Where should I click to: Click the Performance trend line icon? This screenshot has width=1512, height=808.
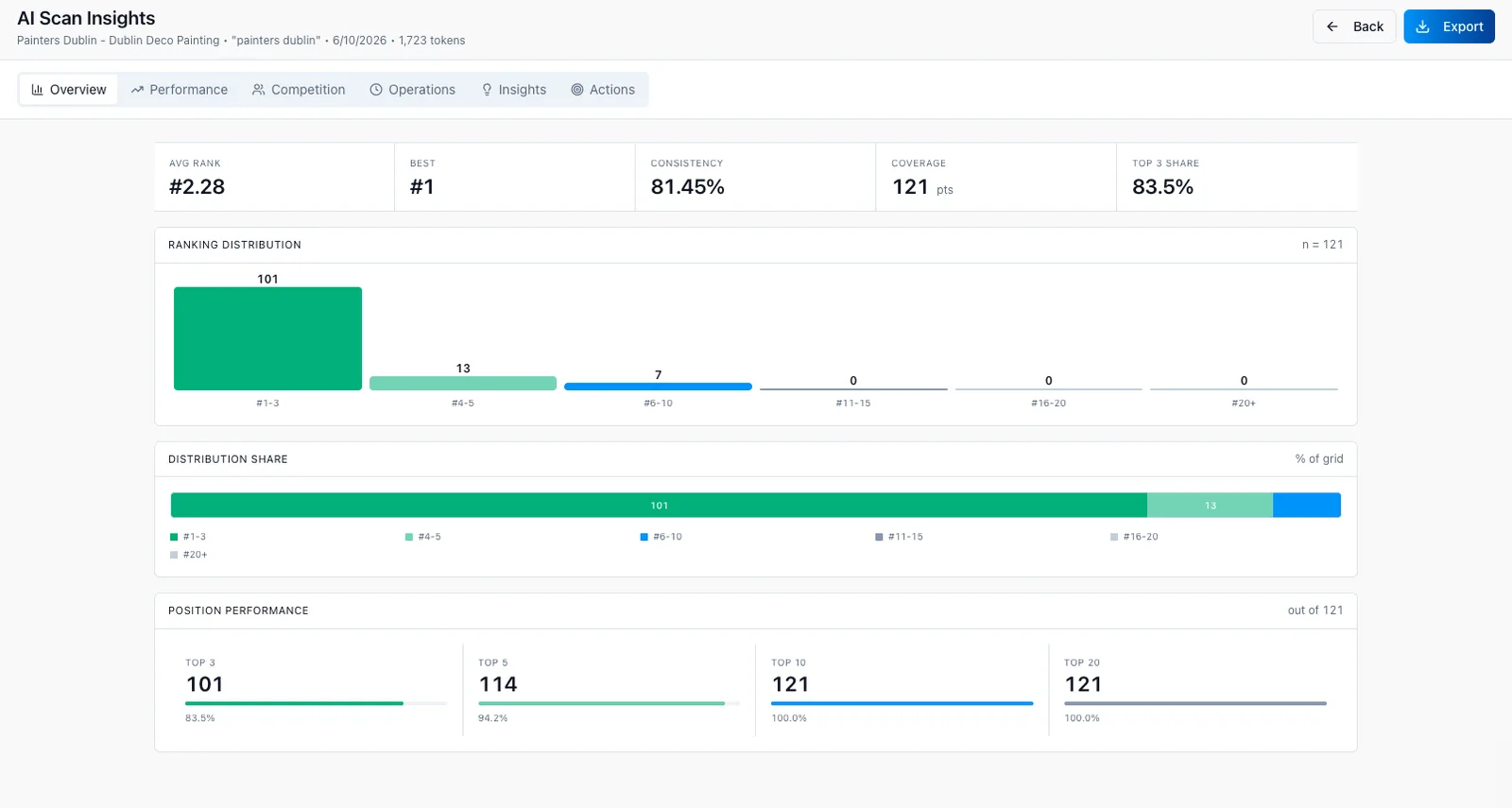137,90
